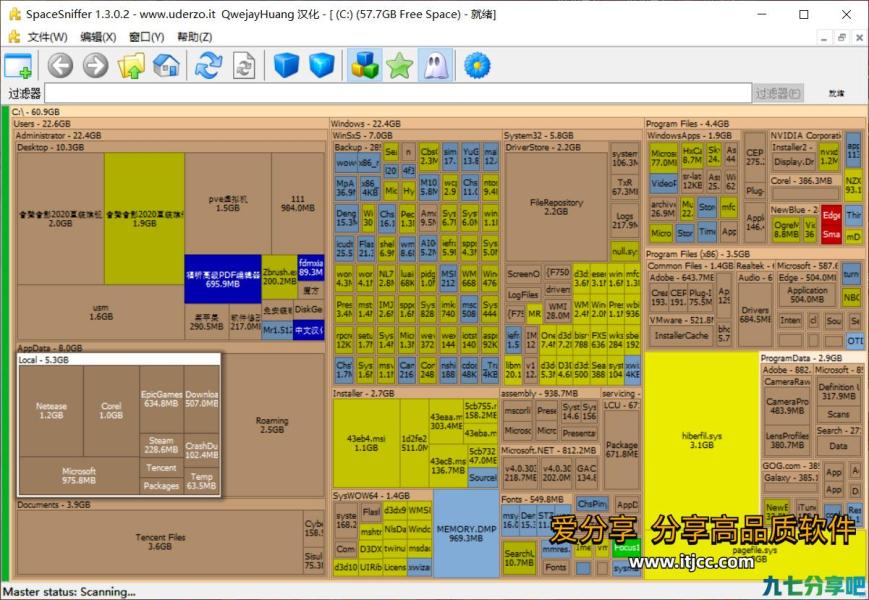Select the LensProfiles 380.7MB block
The height and width of the screenshot is (600, 869).
tap(787, 440)
